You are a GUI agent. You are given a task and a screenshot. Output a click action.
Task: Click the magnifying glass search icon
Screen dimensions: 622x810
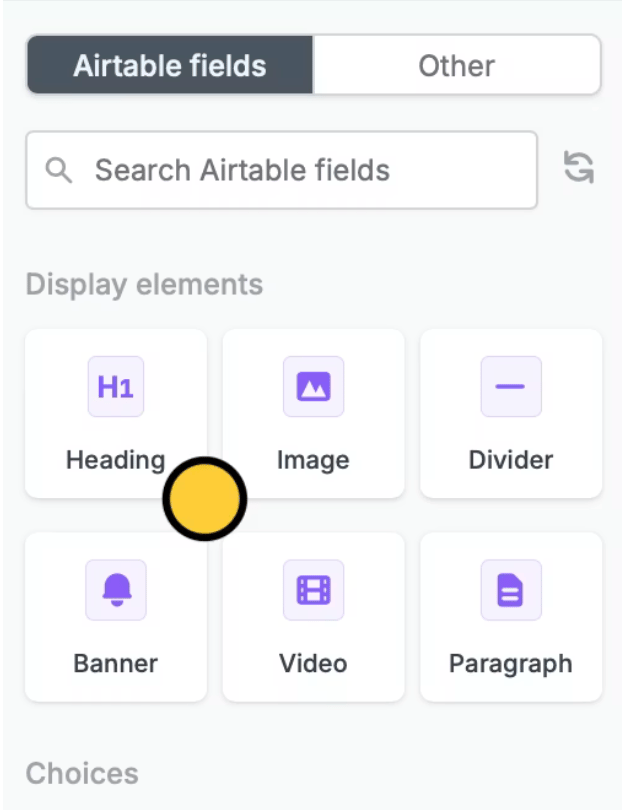58,170
